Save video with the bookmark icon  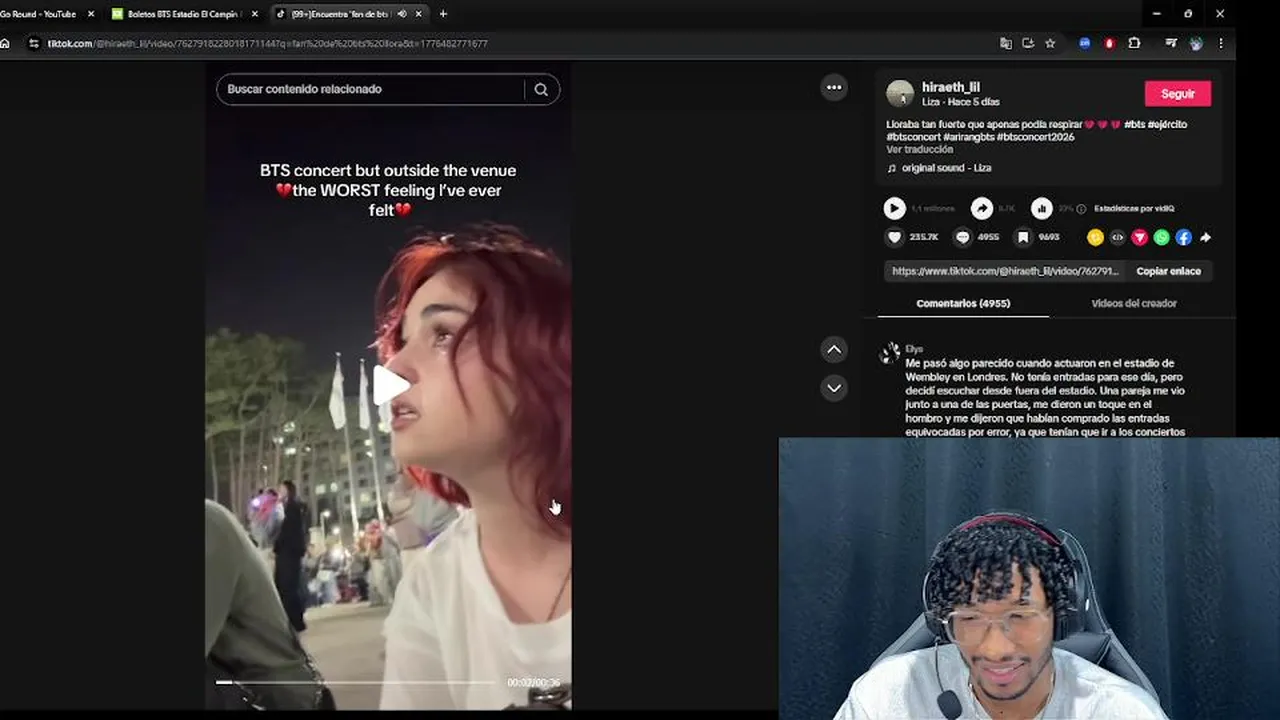point(1023,237)
